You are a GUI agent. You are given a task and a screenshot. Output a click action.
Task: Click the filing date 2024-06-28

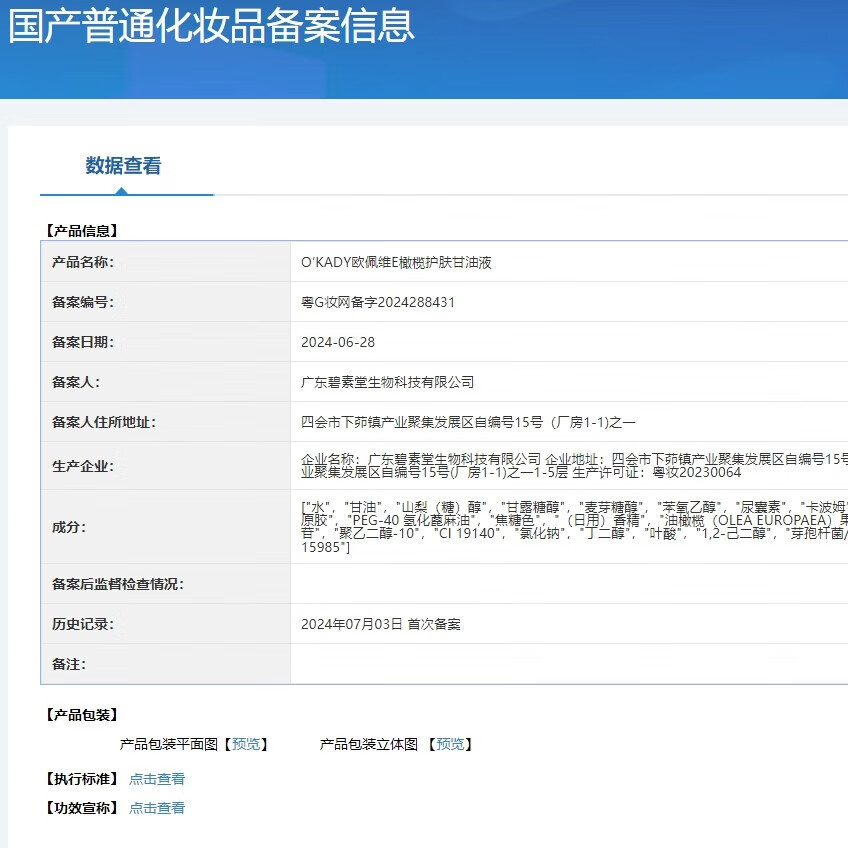(338, 342)
